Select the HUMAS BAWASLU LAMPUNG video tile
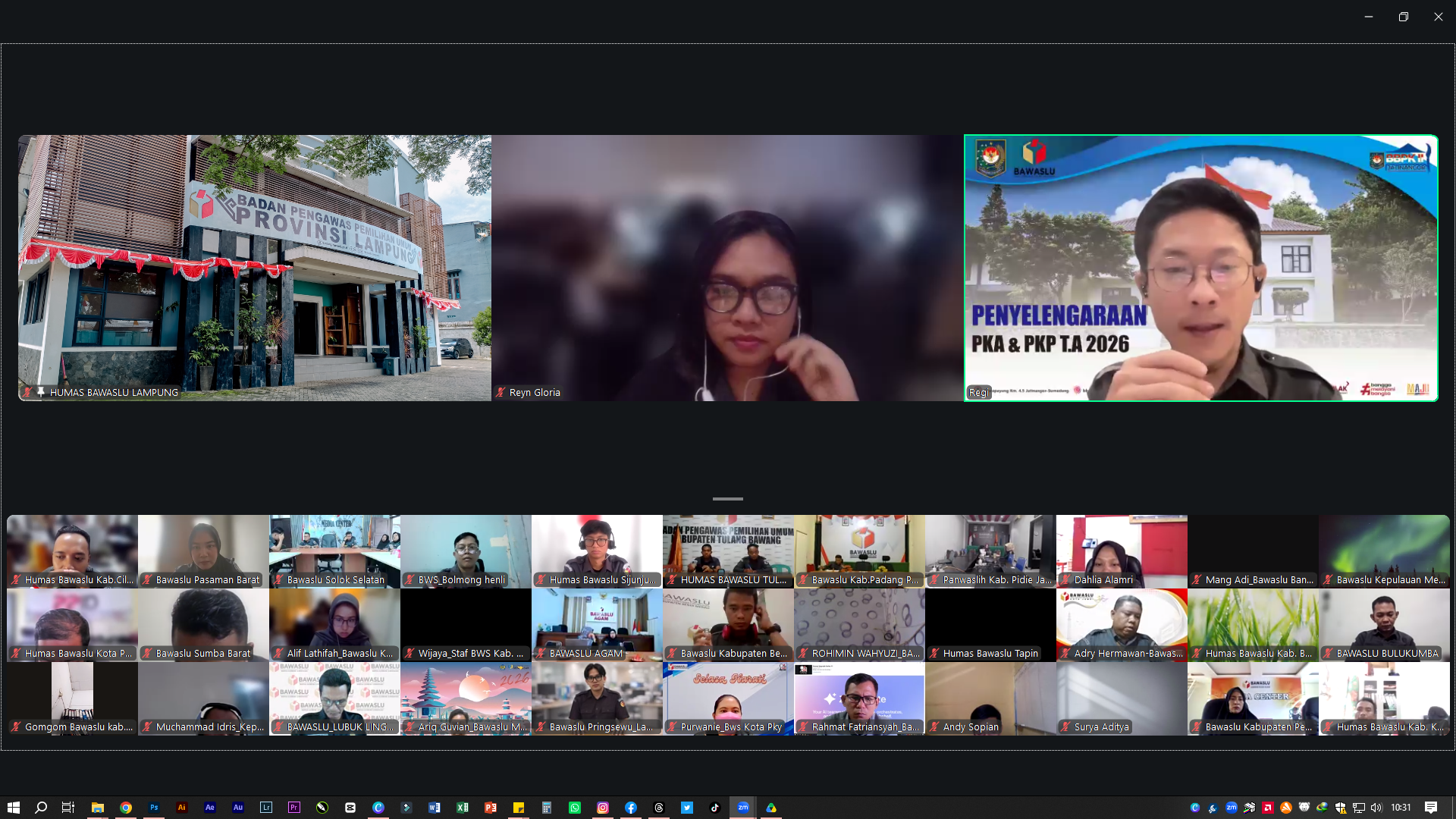The image size is (1456, 819). pyautogui.click(x=255, y=268)
